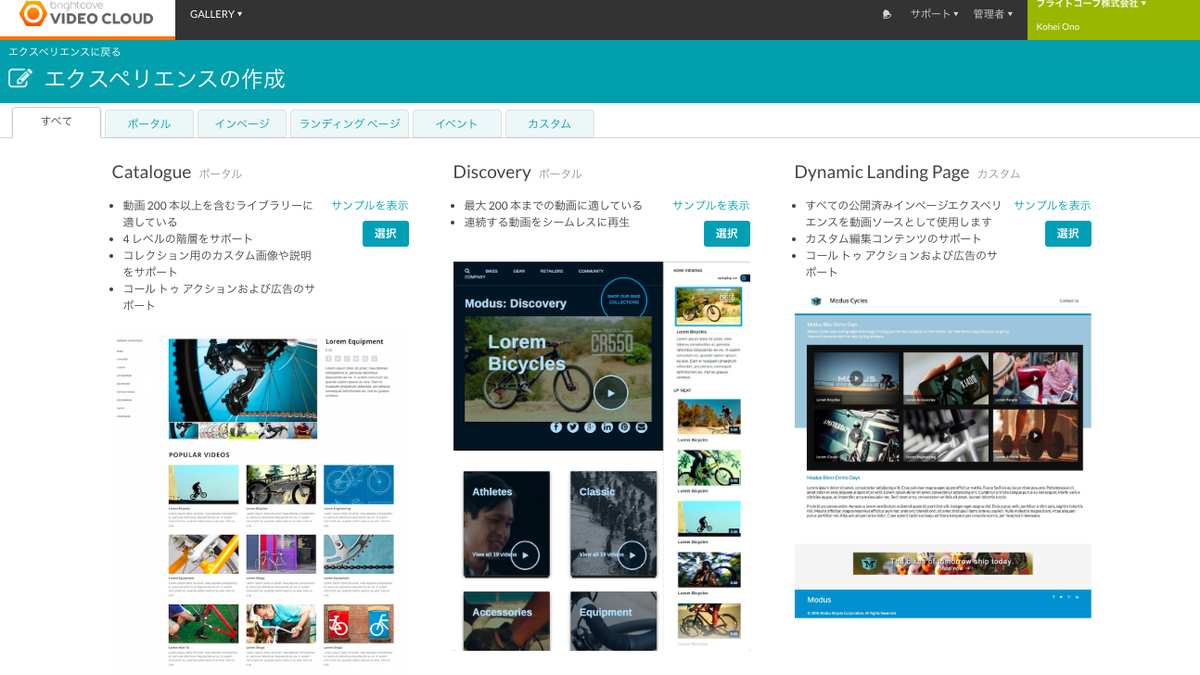Click the Twitter share icon in Discovery preview
Screen dimensions: 1200x675
click(x=573, y=427)
